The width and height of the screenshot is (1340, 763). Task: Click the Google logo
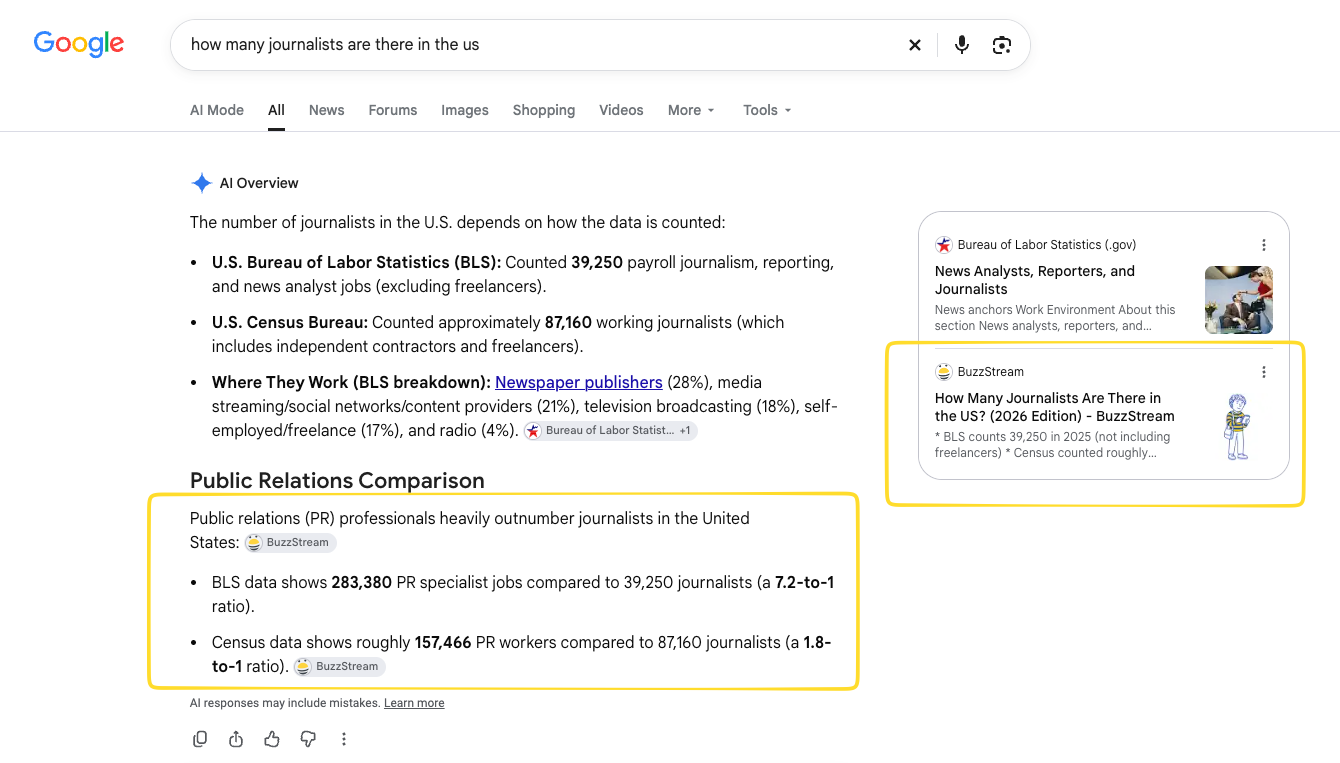pyautogui.click(x=79, y=44)
